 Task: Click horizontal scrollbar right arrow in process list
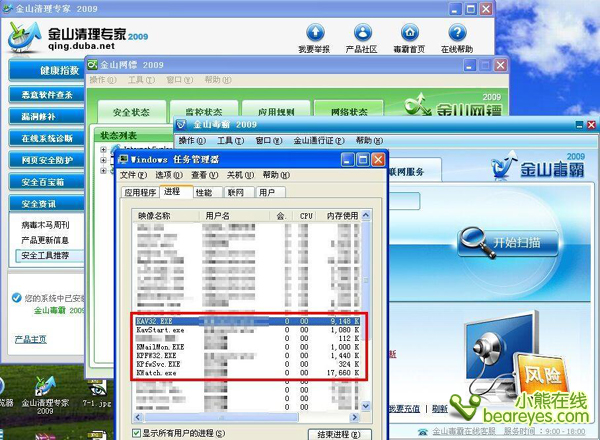click(x=355, y=417)
